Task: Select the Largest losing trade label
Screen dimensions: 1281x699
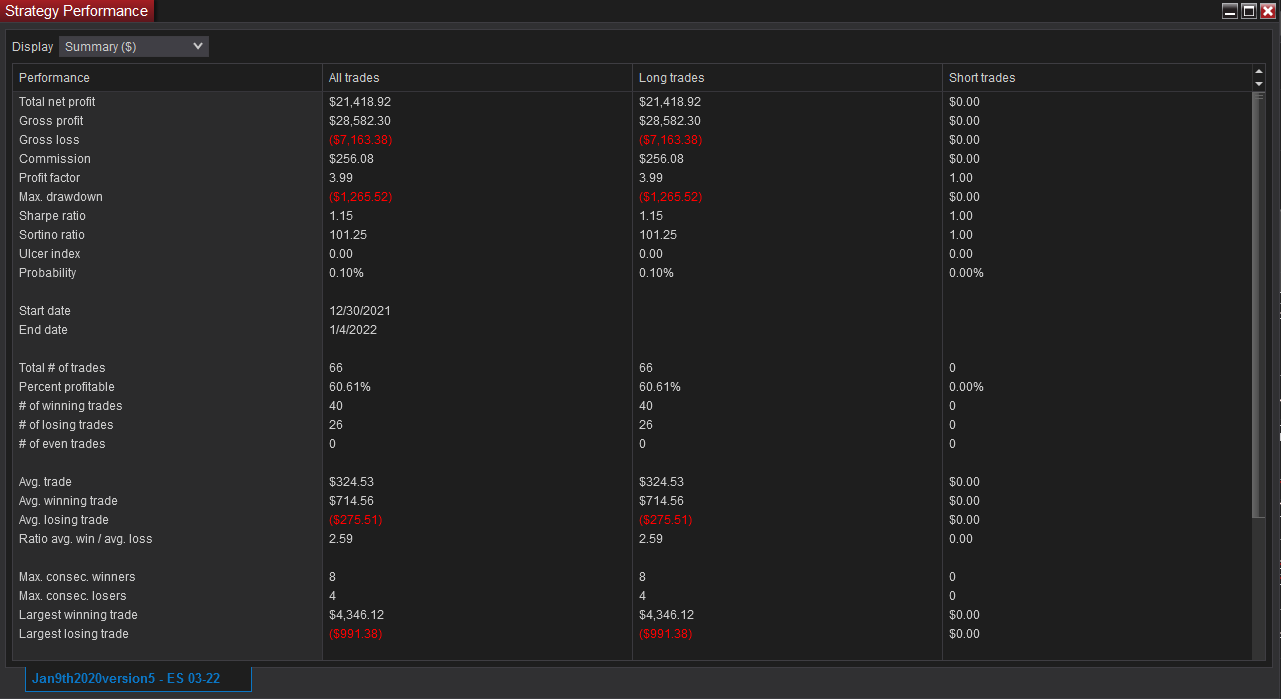Action: pos(74,634)
